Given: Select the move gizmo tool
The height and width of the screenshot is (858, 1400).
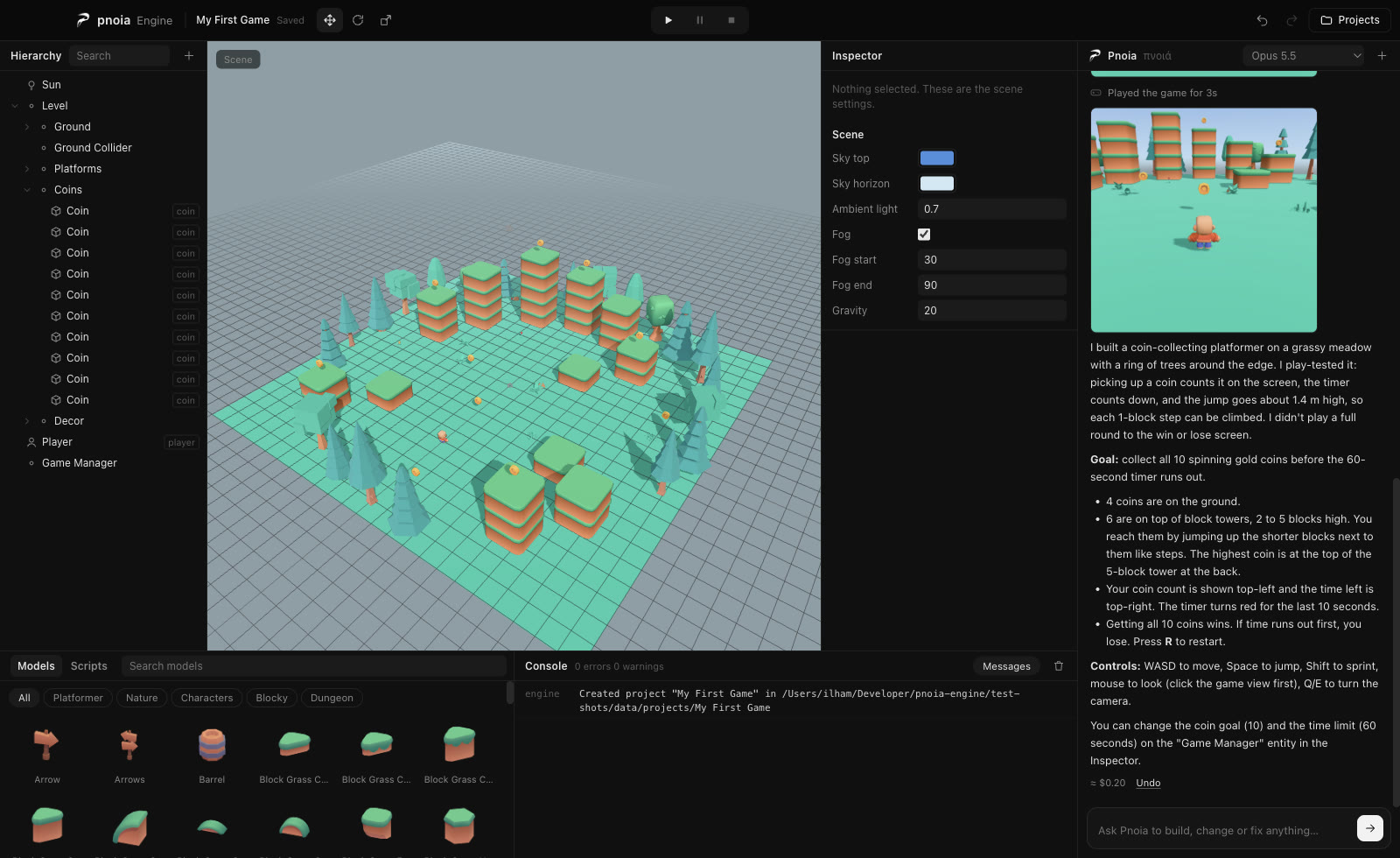Looking at the screenshot, I should coord(330,20).
